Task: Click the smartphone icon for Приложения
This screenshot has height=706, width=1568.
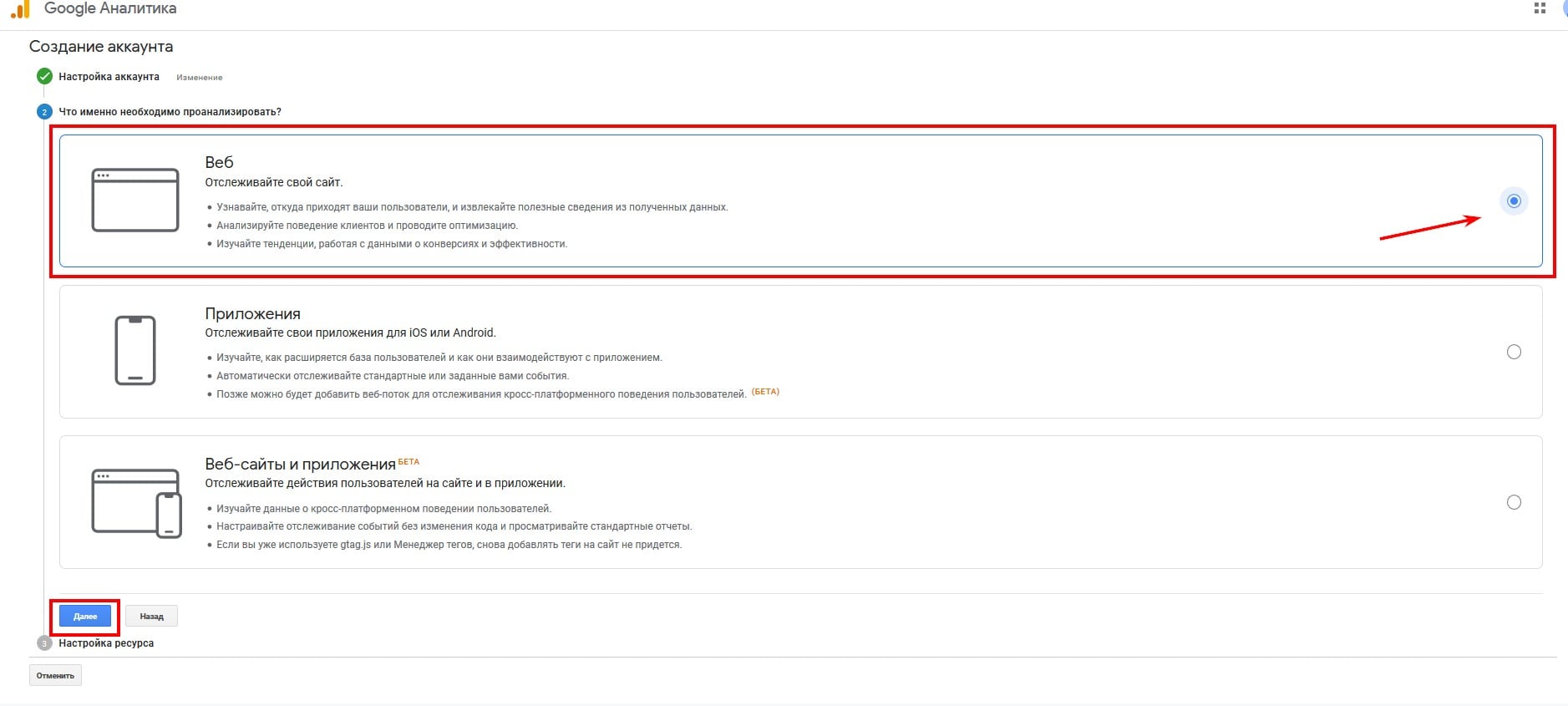Action: pyautogui.click(x=134, y=350)
